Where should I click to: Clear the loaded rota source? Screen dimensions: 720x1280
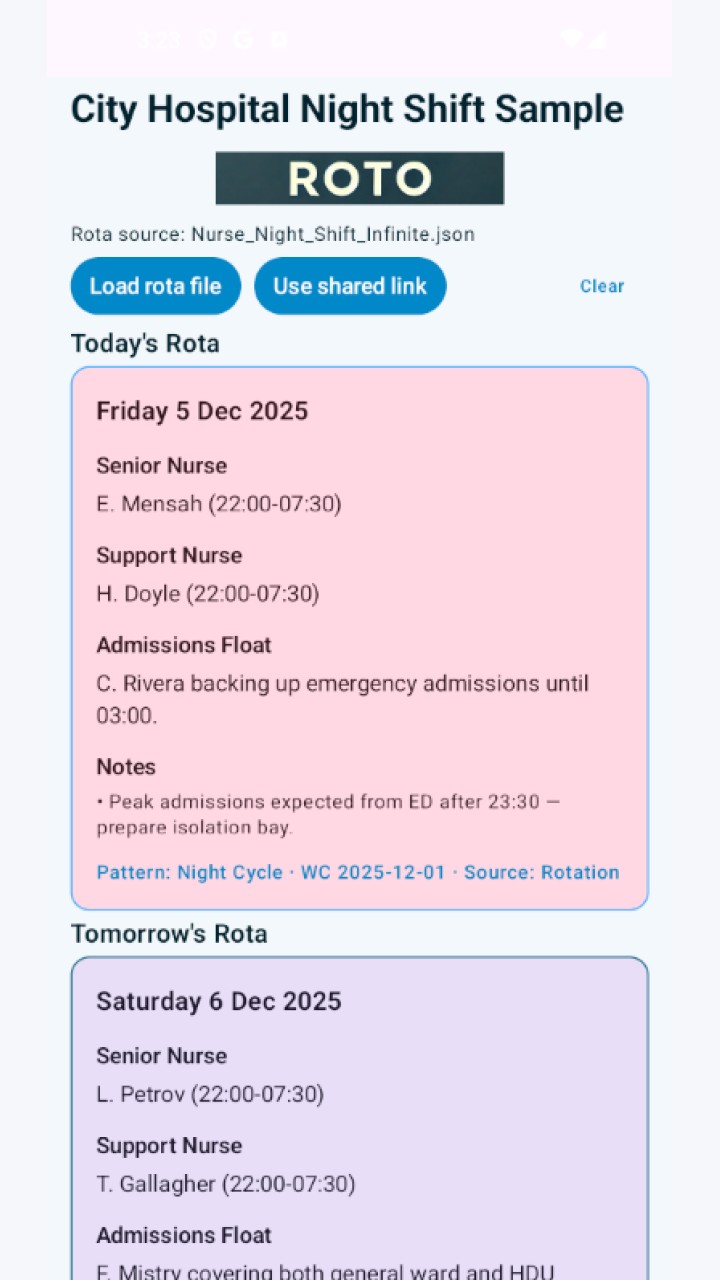pyautogui.click(x=602, y=286)
